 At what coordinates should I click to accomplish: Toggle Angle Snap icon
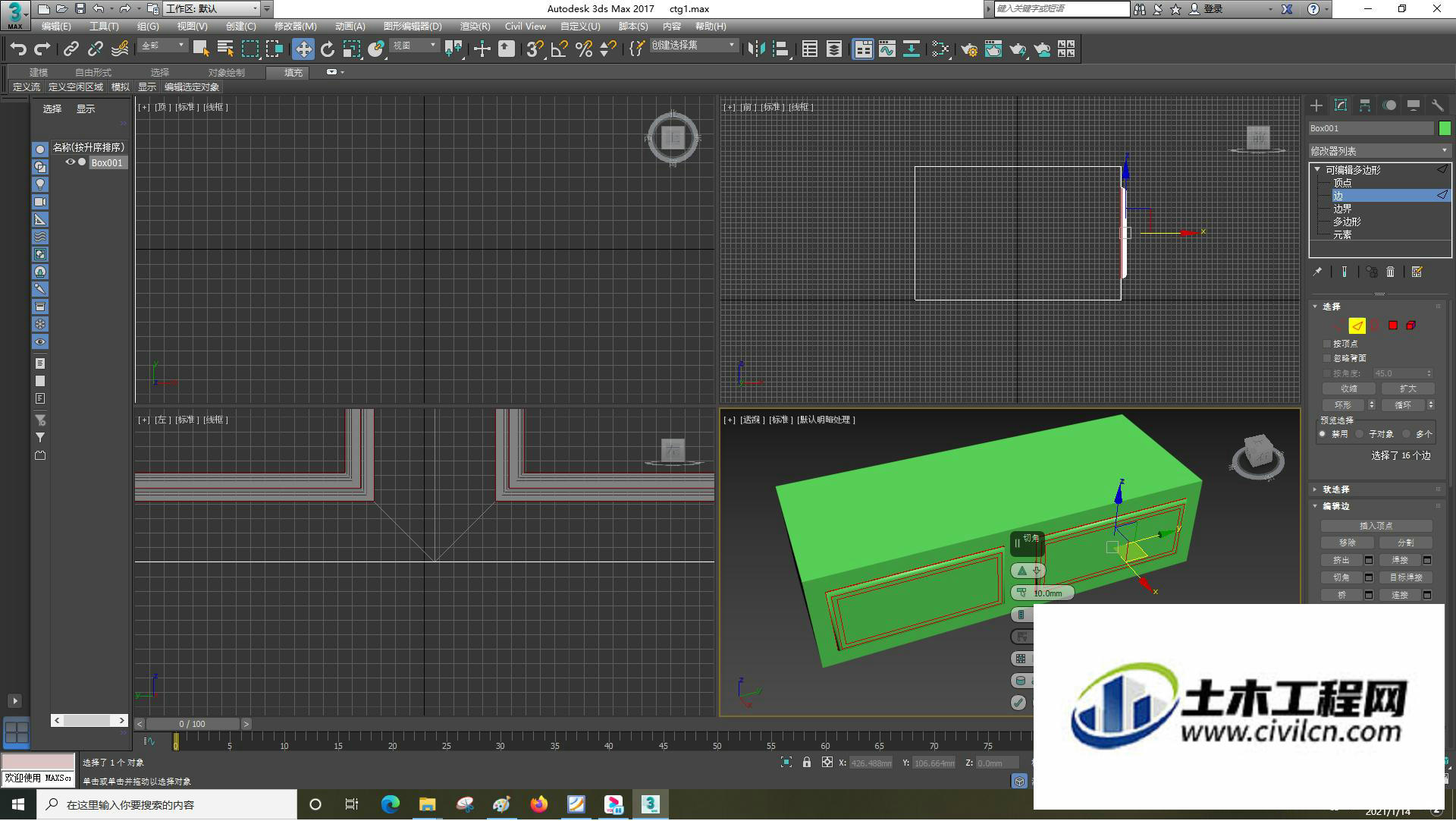[x=560, y=49]
